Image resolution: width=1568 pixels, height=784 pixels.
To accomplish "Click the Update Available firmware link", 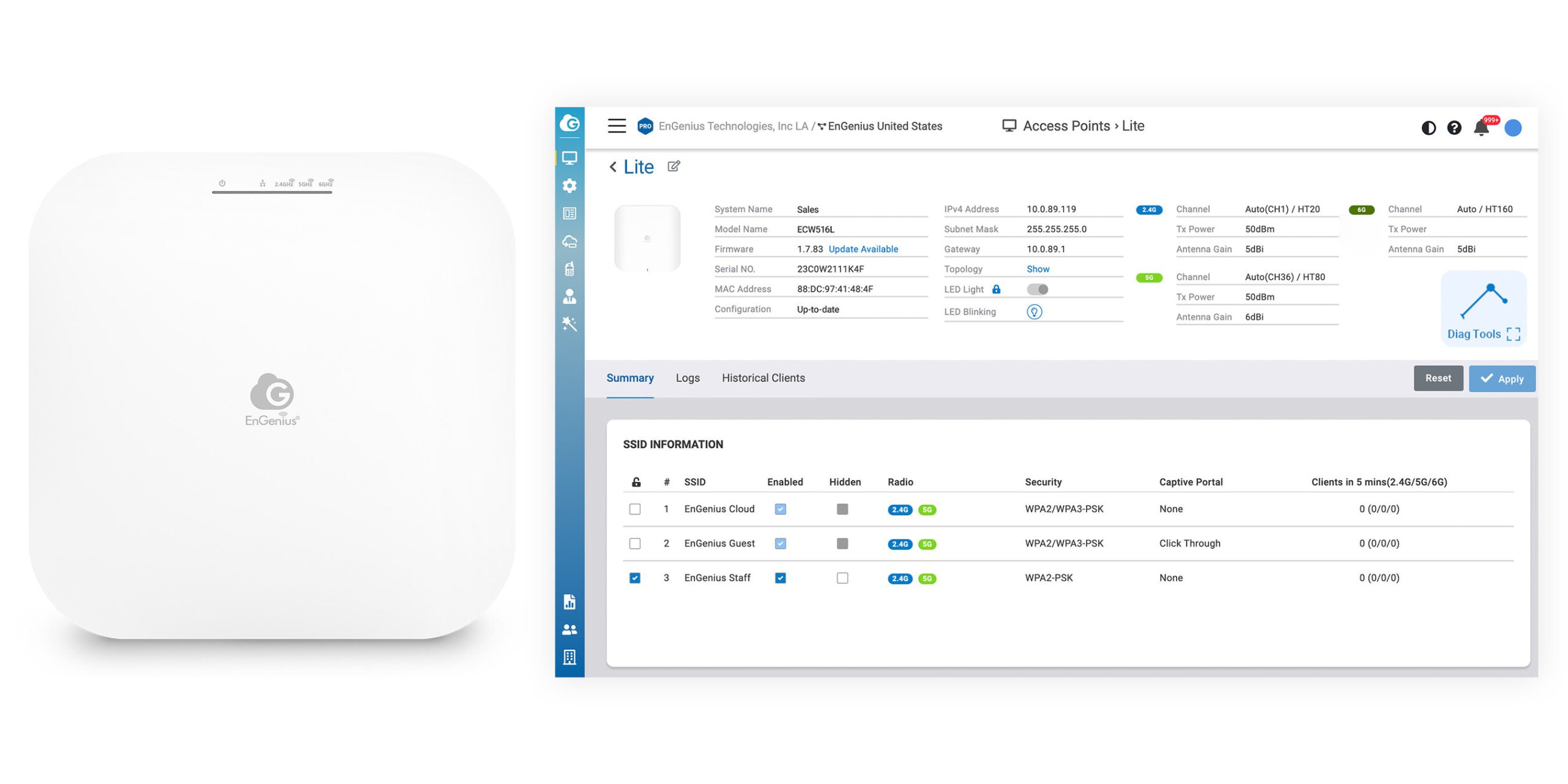I will 862,249.
